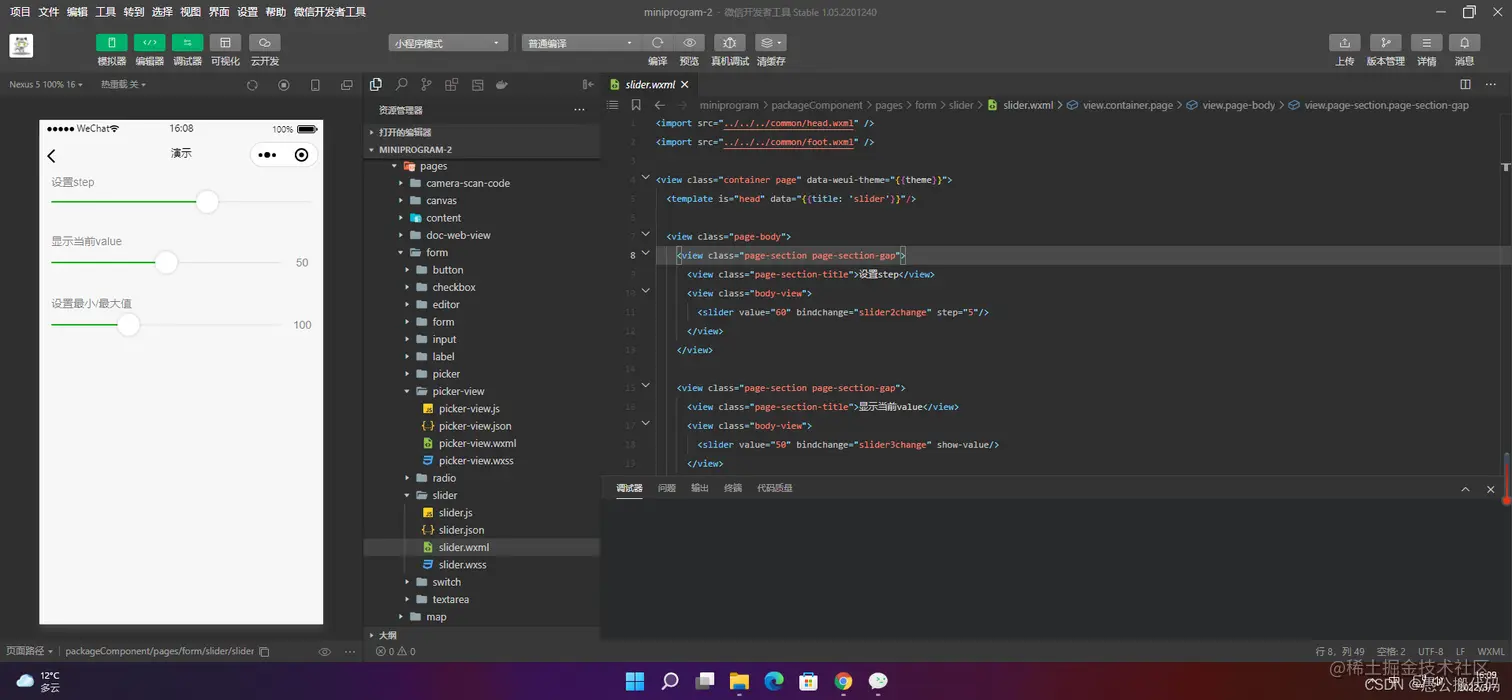Click the detach simulator window icon
Image resolution: width=1512 pixels, height=700 pixels.
[x=347, y=85]
